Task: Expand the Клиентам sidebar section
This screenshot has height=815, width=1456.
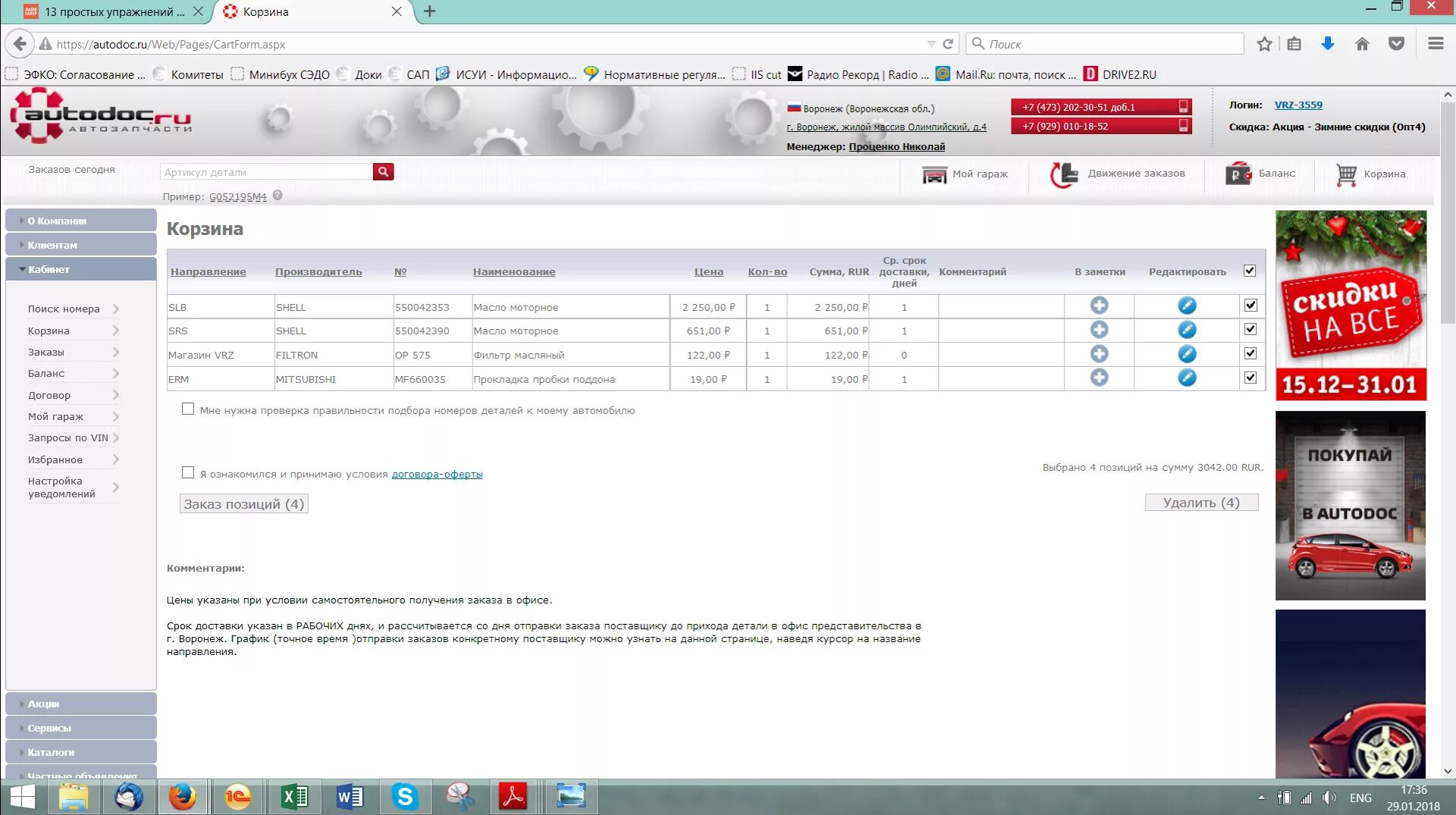Action: 81,245
